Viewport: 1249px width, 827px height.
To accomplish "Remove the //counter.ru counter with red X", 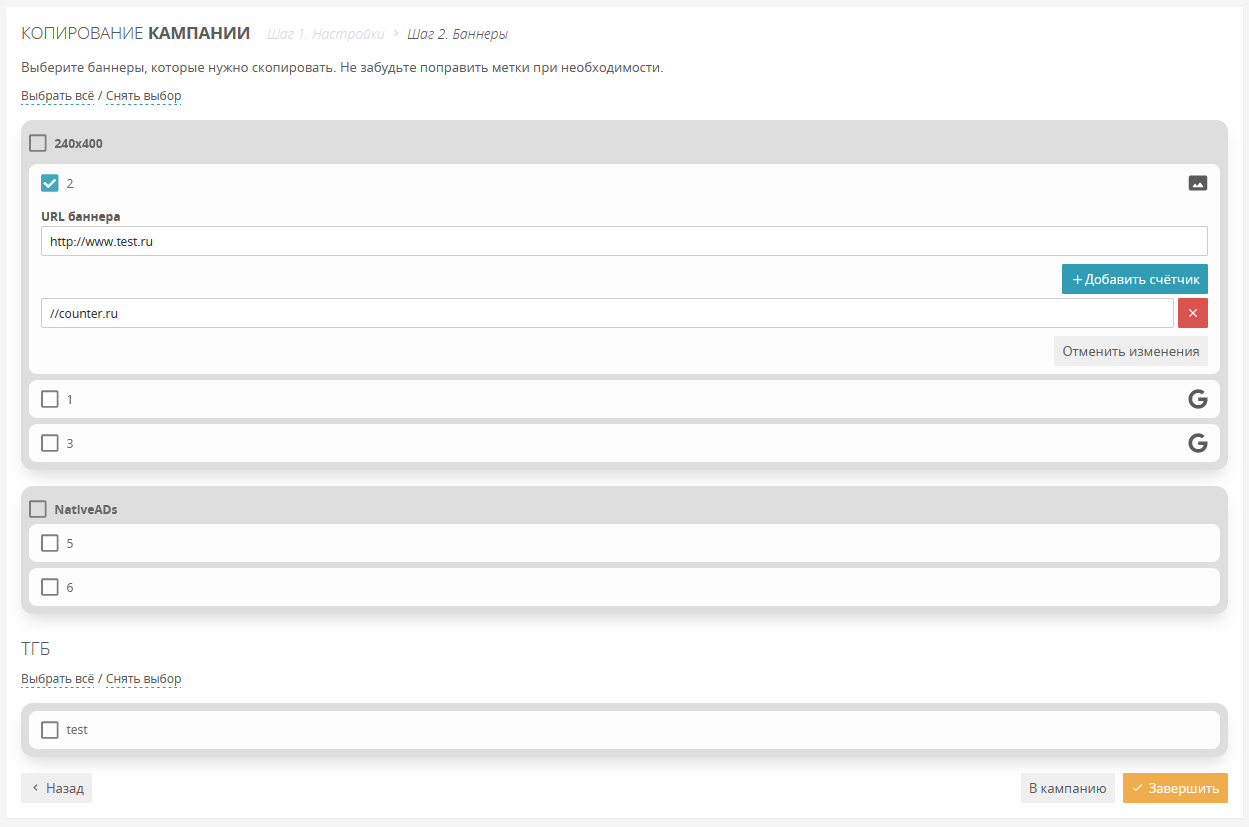I will click(1193, 313).
